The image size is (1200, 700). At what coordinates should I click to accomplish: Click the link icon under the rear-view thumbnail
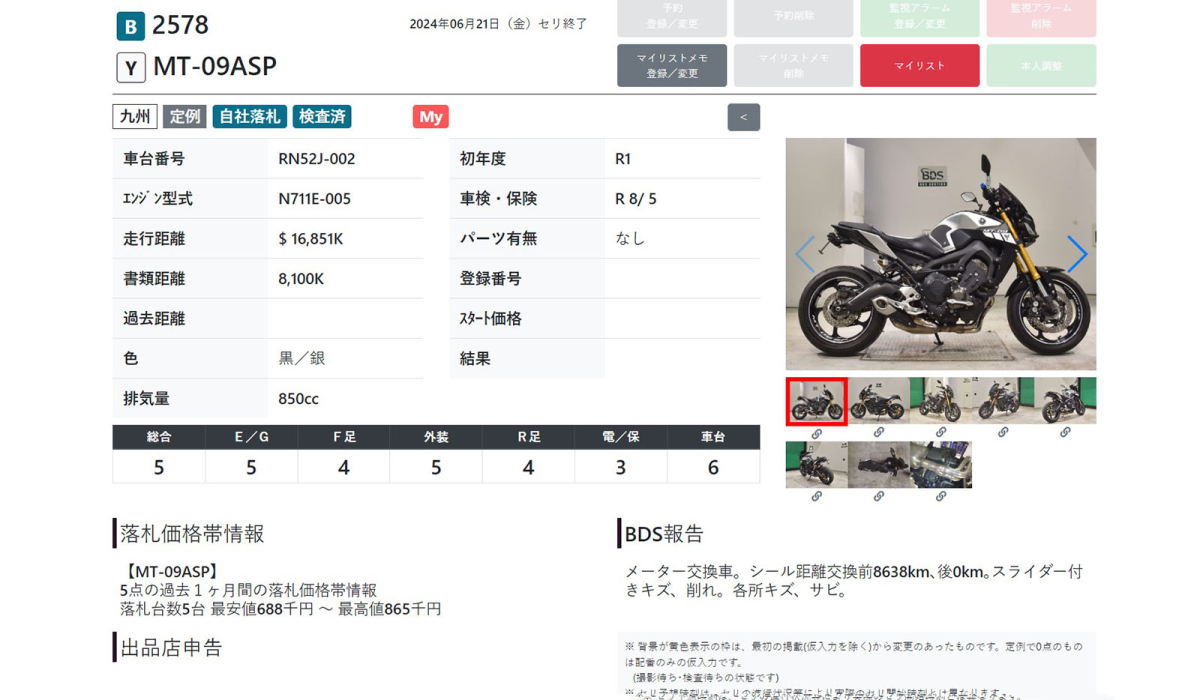[x=817, y=497]
